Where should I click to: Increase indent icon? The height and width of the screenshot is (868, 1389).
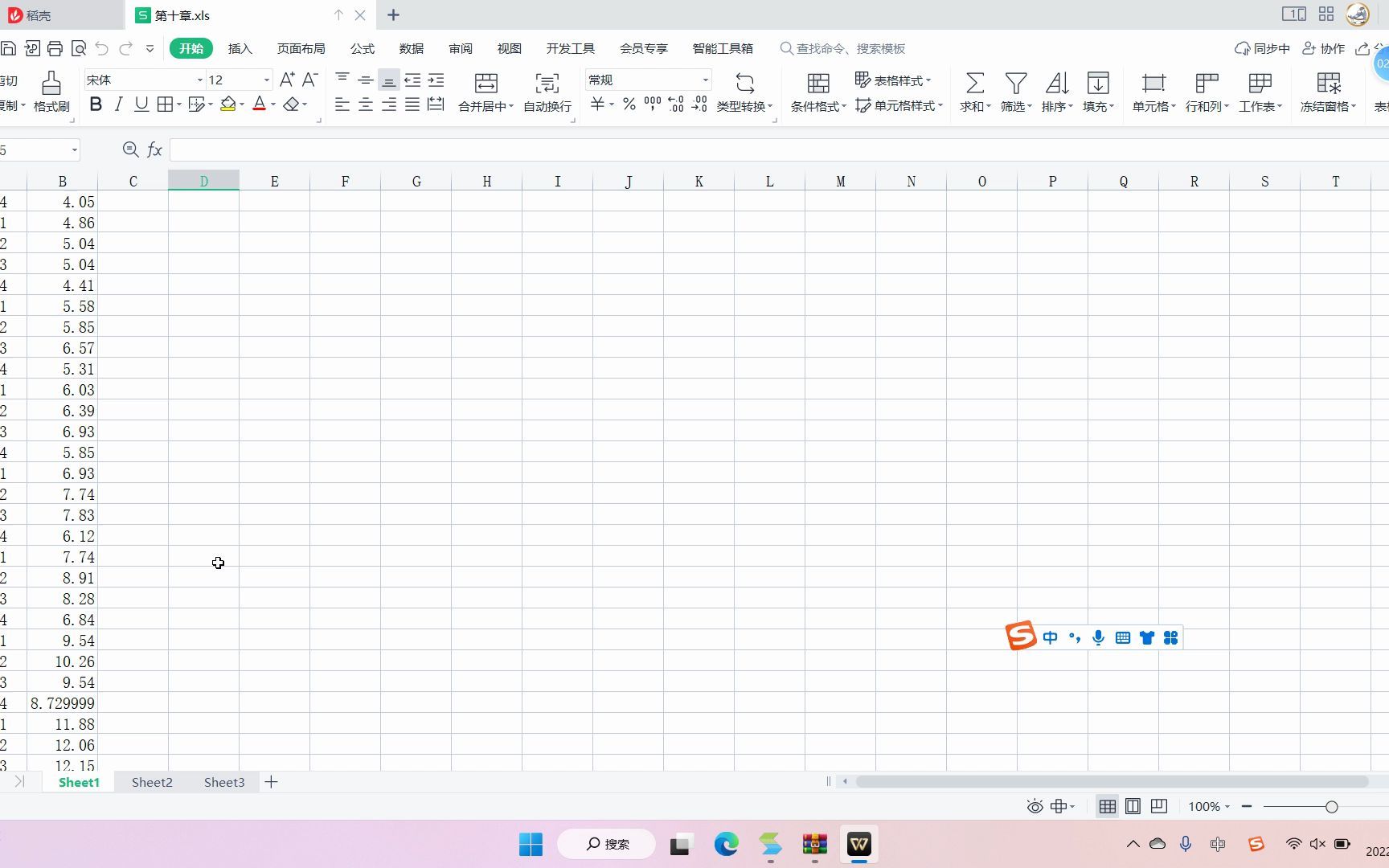pyautogui.click(x=436, y=80)
